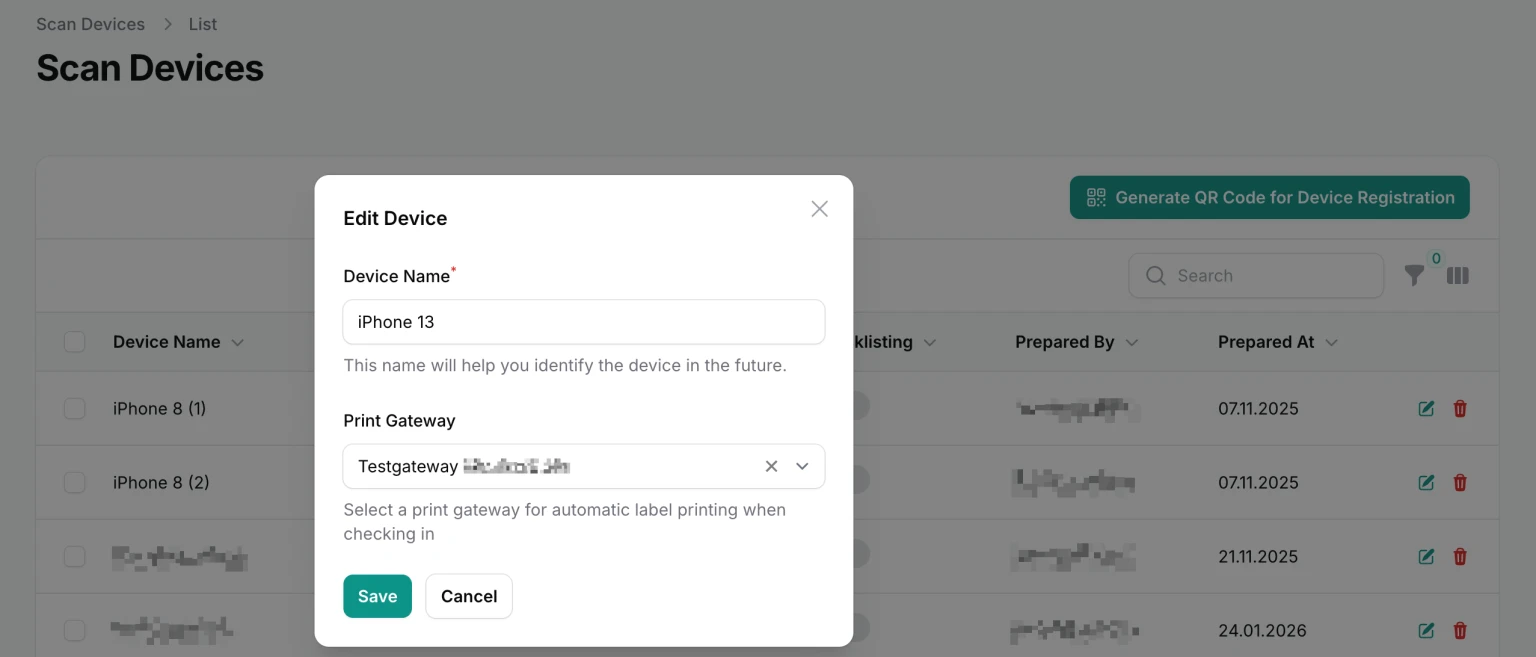Go to Scan Devices breadcrumb link
The image size is (1536, 657).
coord(90,24)
